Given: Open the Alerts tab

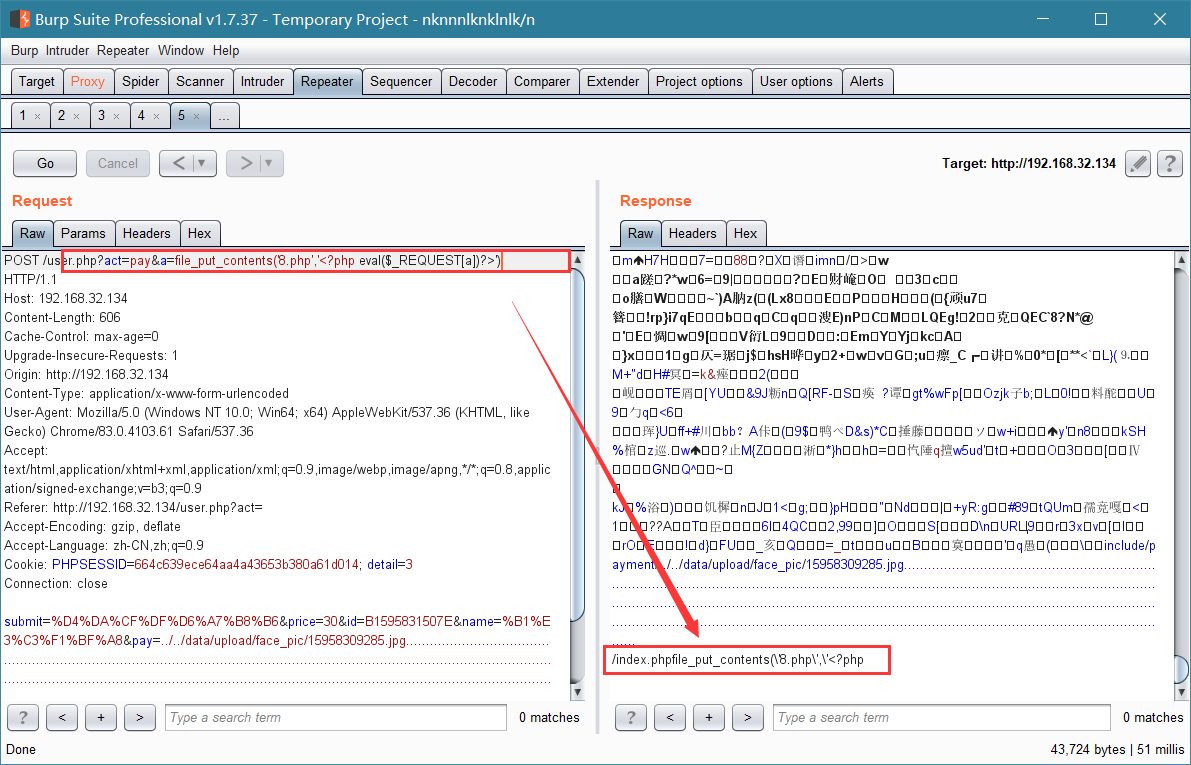Looking at the screenshot, I should [867, 81].
